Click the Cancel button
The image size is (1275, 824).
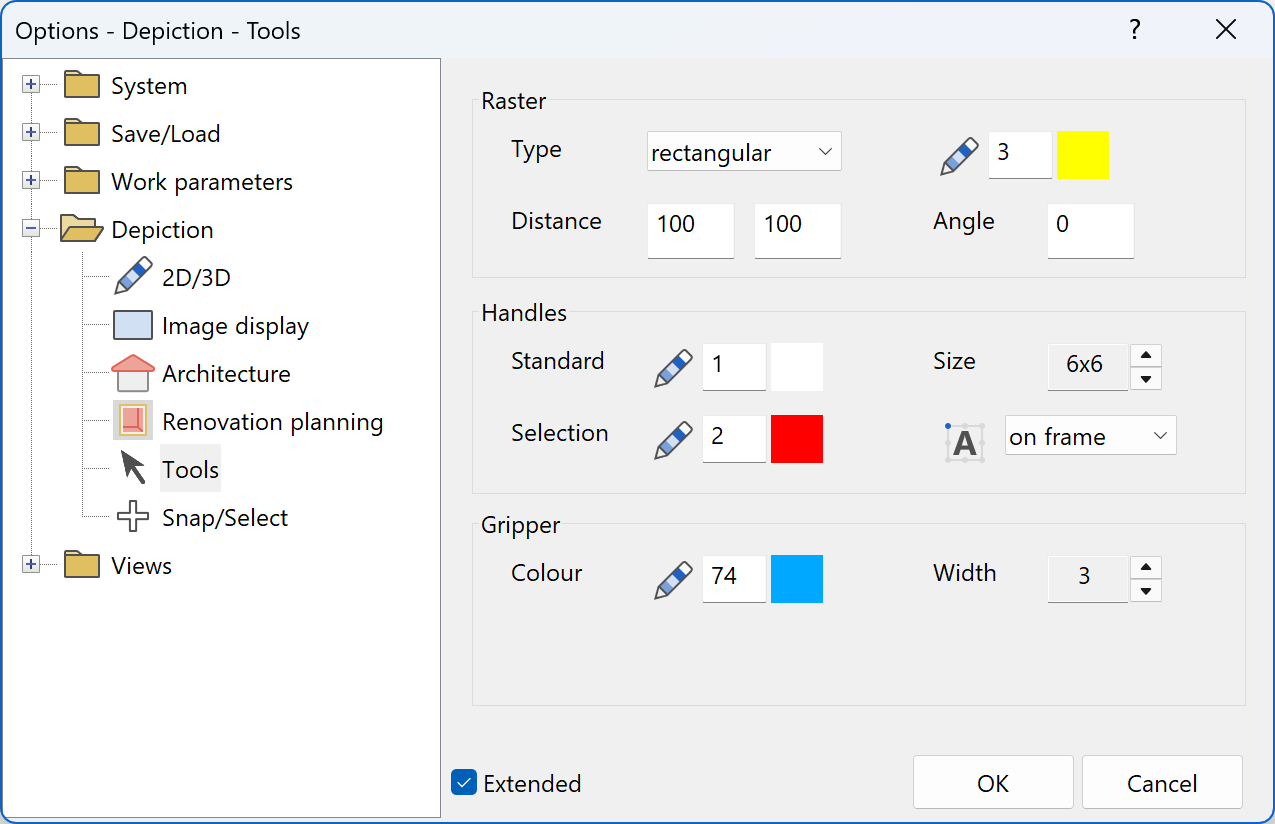click(x=1161, y=782)
